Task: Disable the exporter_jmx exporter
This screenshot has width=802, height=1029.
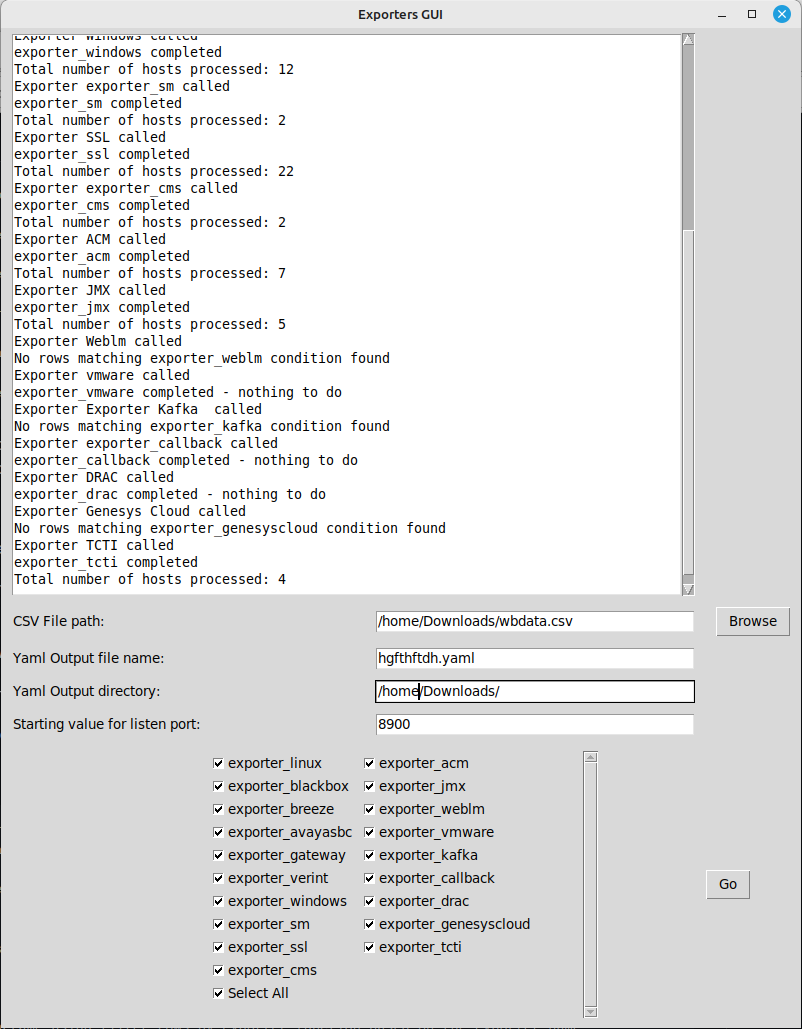Action: [x=369, y=786]
